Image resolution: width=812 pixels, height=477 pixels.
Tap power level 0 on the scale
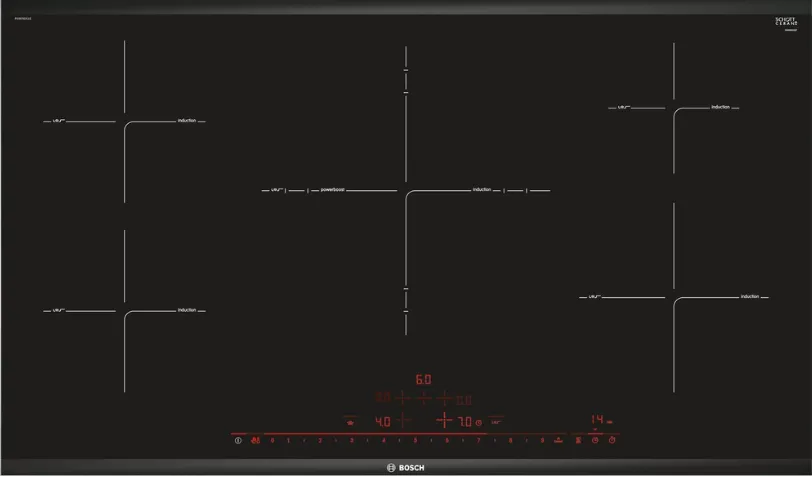272,440
